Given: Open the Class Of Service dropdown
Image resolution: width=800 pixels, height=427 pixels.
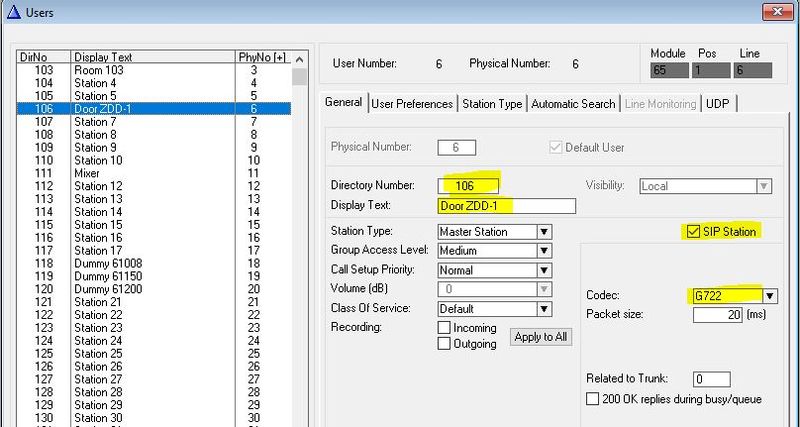Looking at the screenshot, I should click(x=544, y=309).
